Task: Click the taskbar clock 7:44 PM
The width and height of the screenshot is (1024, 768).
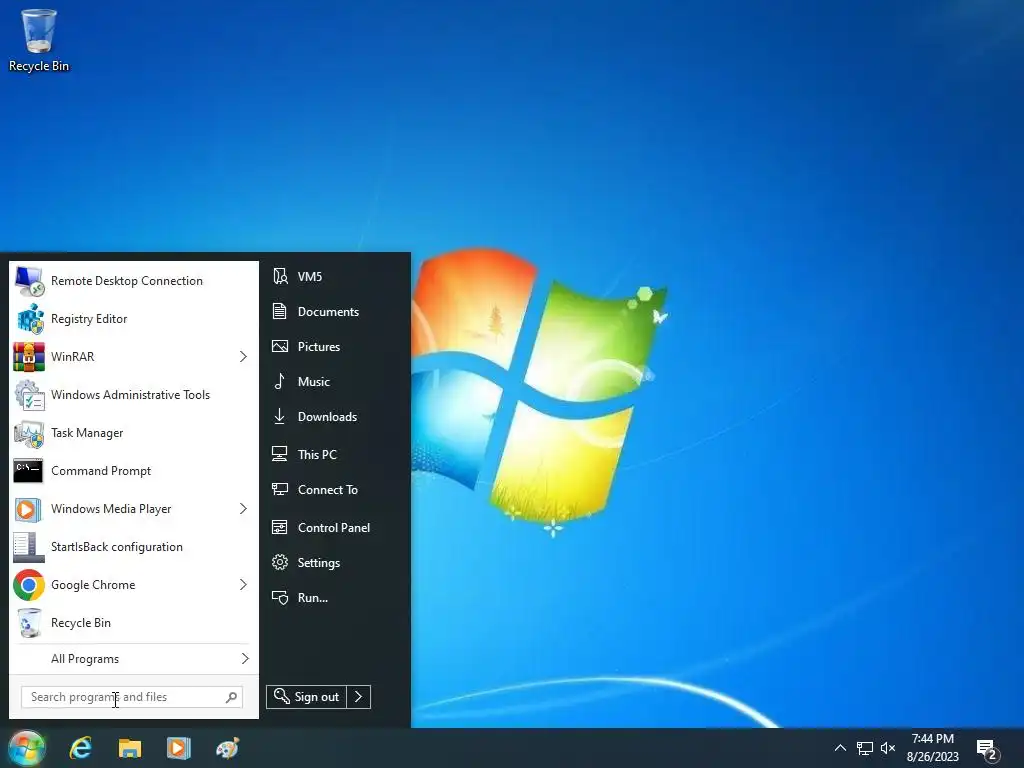Action: 933,739
